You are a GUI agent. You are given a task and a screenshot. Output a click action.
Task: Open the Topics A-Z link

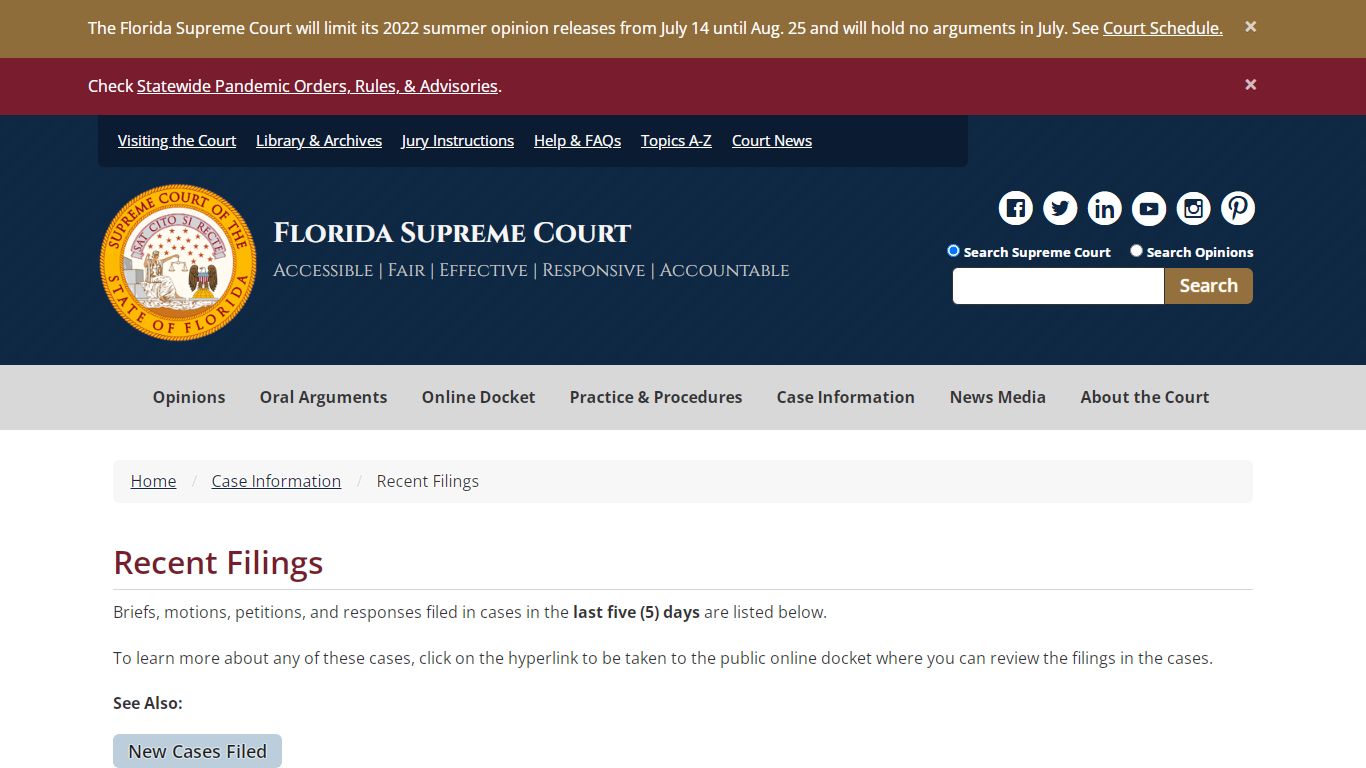click(x=676, y=141)
